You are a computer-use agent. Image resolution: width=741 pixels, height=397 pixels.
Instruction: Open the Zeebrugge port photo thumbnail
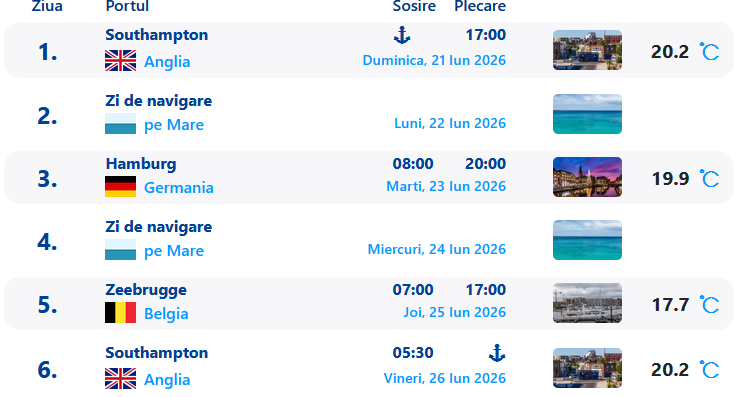point(587,303)
